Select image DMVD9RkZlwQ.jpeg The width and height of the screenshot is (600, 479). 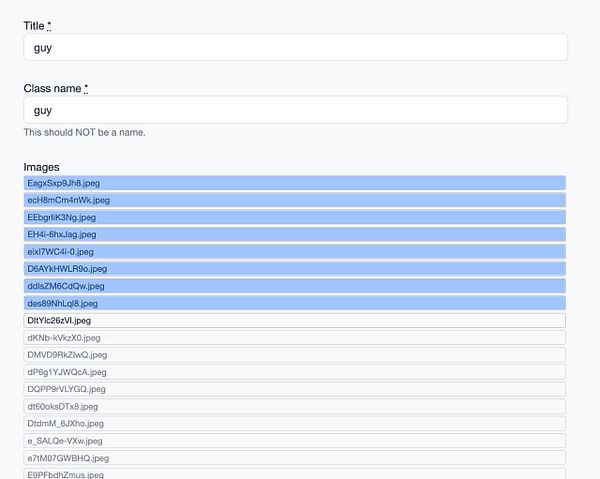[x=295, y=355]
